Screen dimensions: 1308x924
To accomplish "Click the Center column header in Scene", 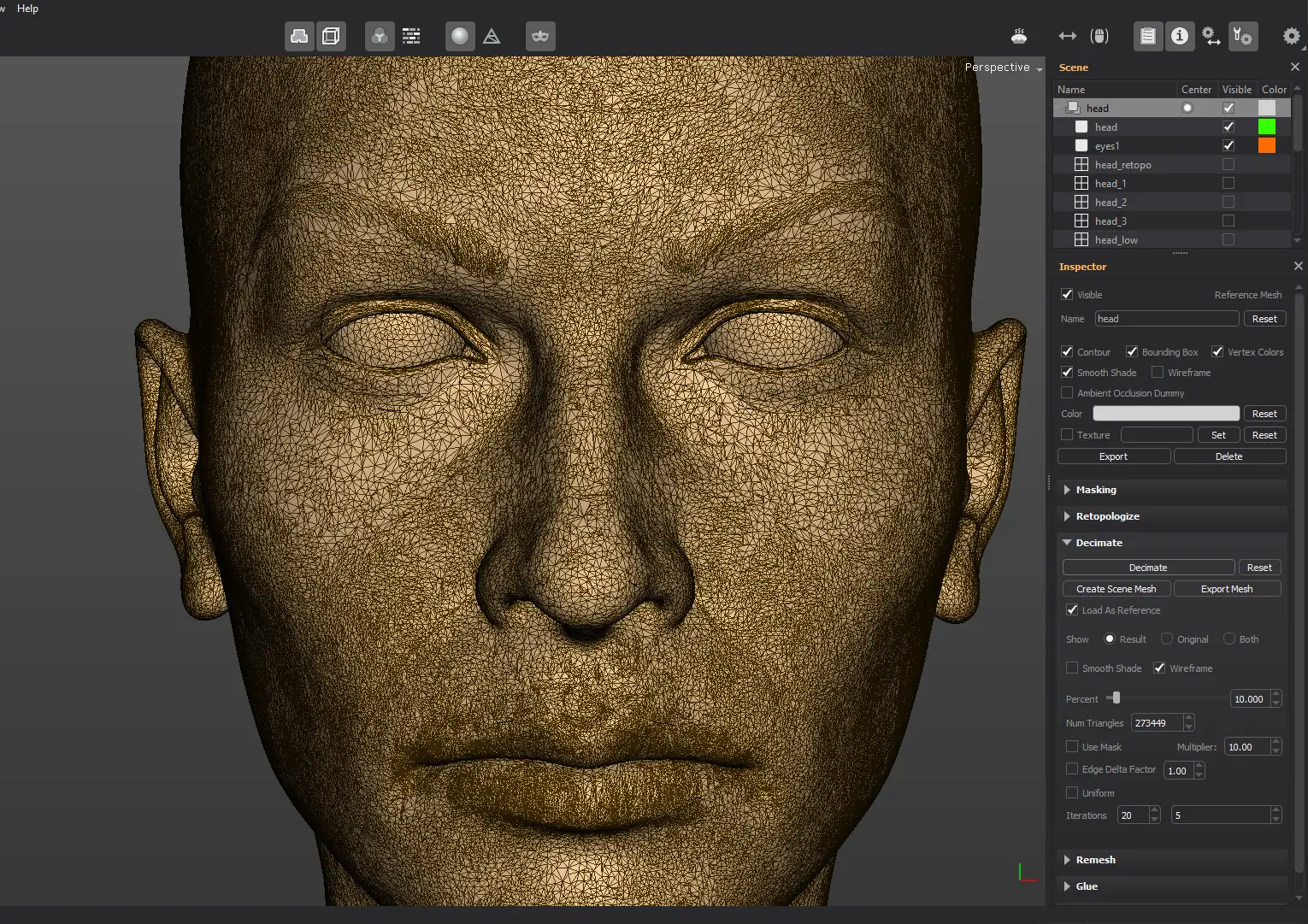I will pos(1196,89).
